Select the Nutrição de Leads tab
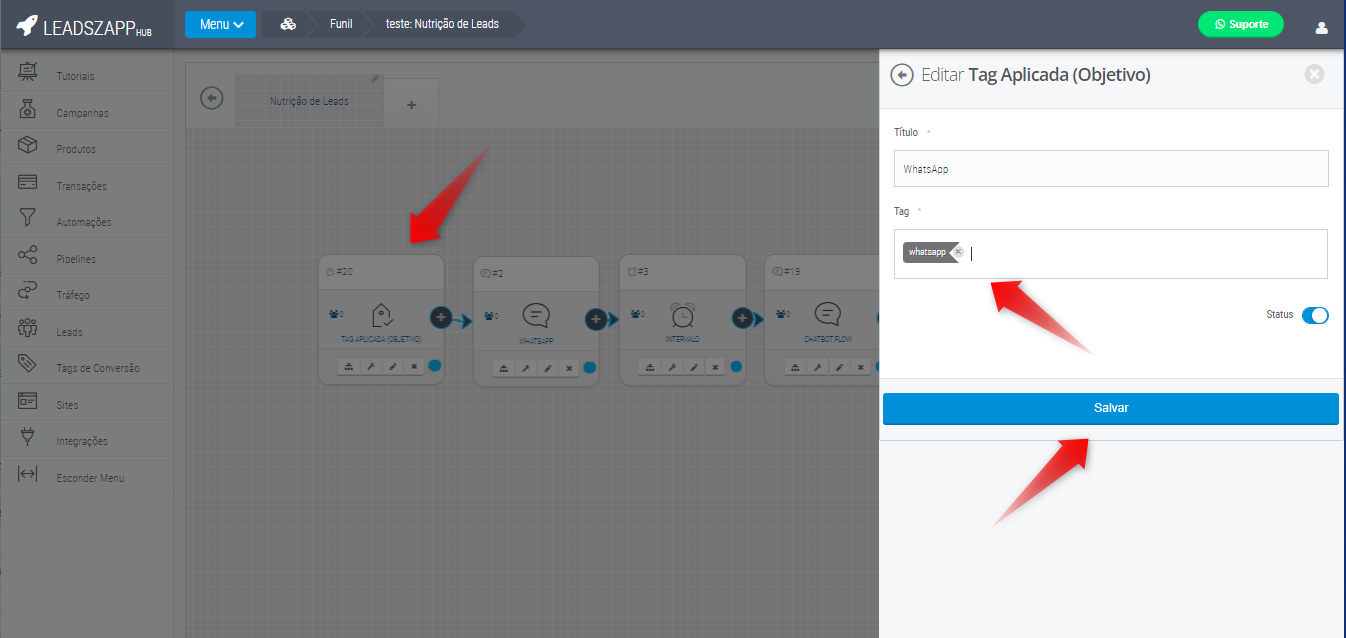 309,102
